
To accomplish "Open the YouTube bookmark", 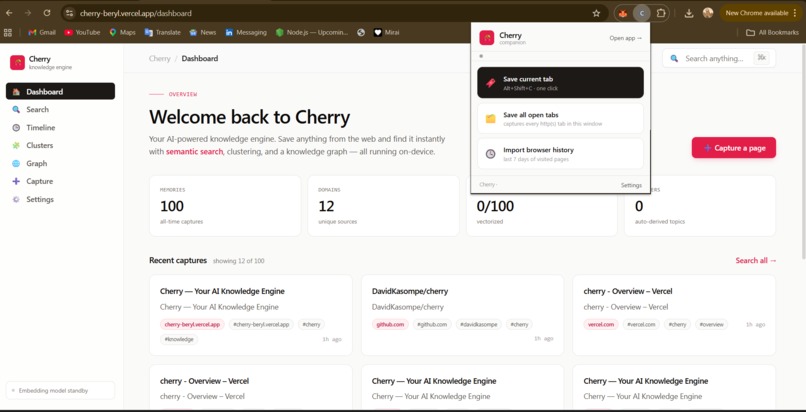I will coord(82,32).
